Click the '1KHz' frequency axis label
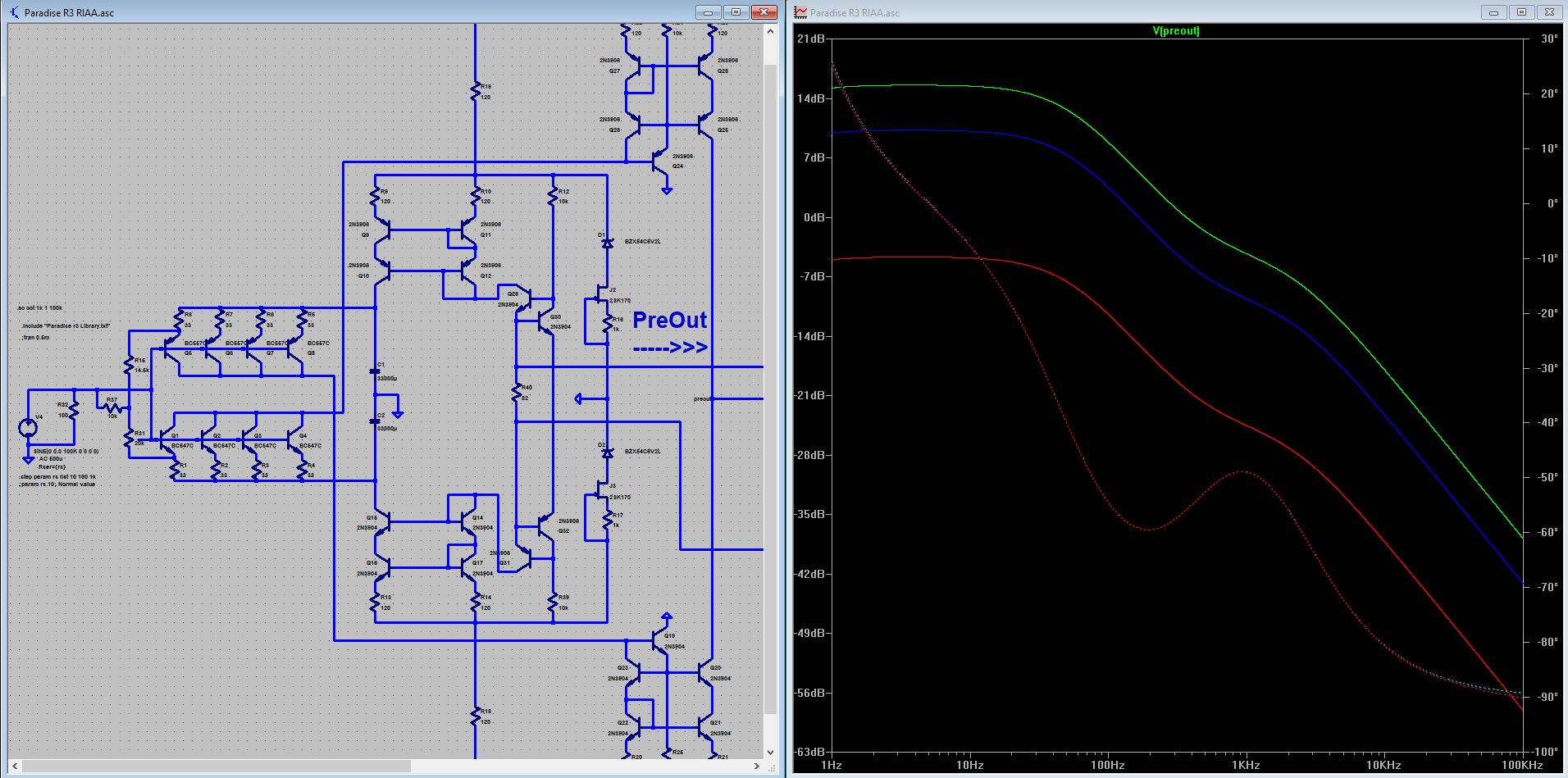Screen dimensions: 1568x778 tap(1246, 766)
